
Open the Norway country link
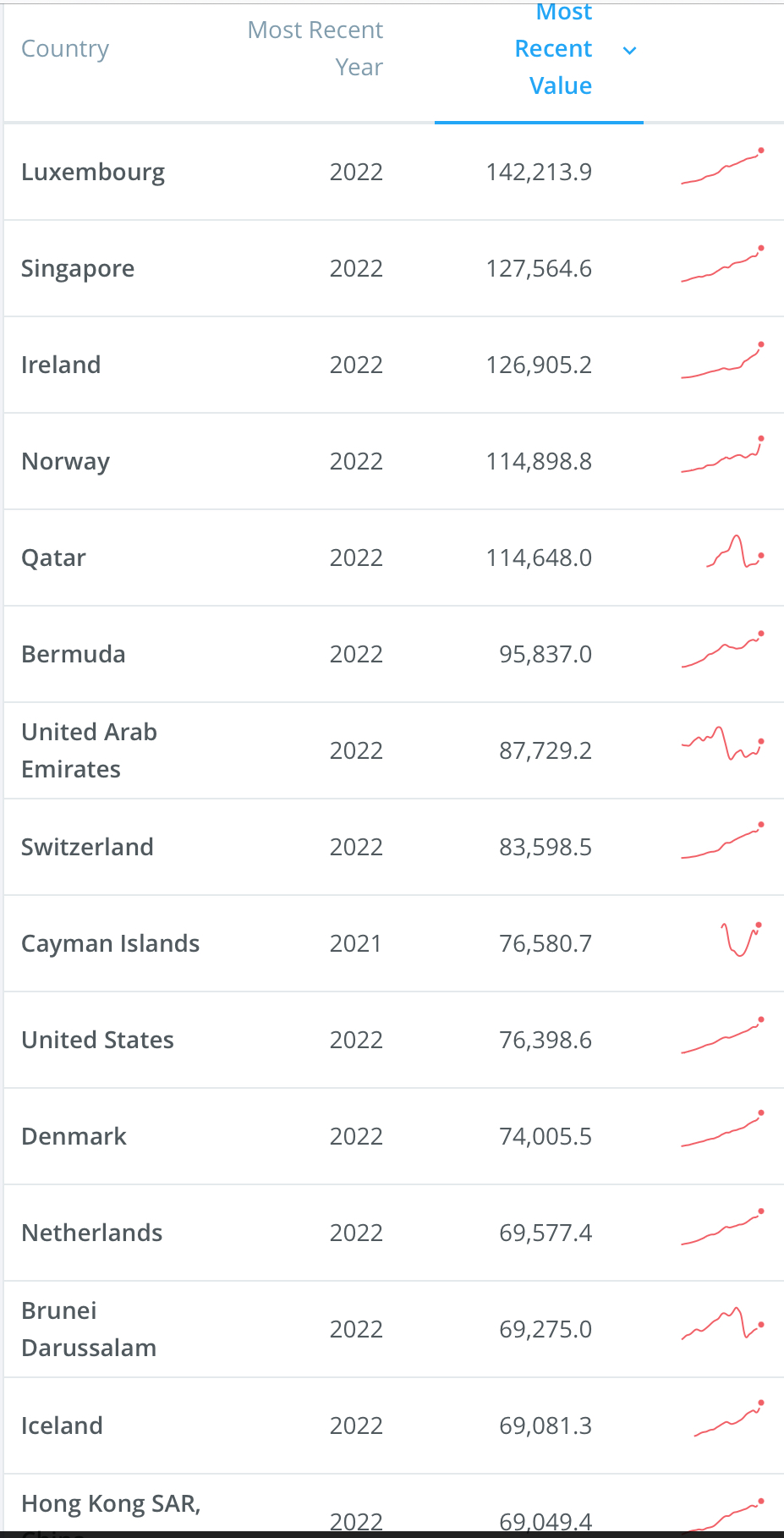66,462
